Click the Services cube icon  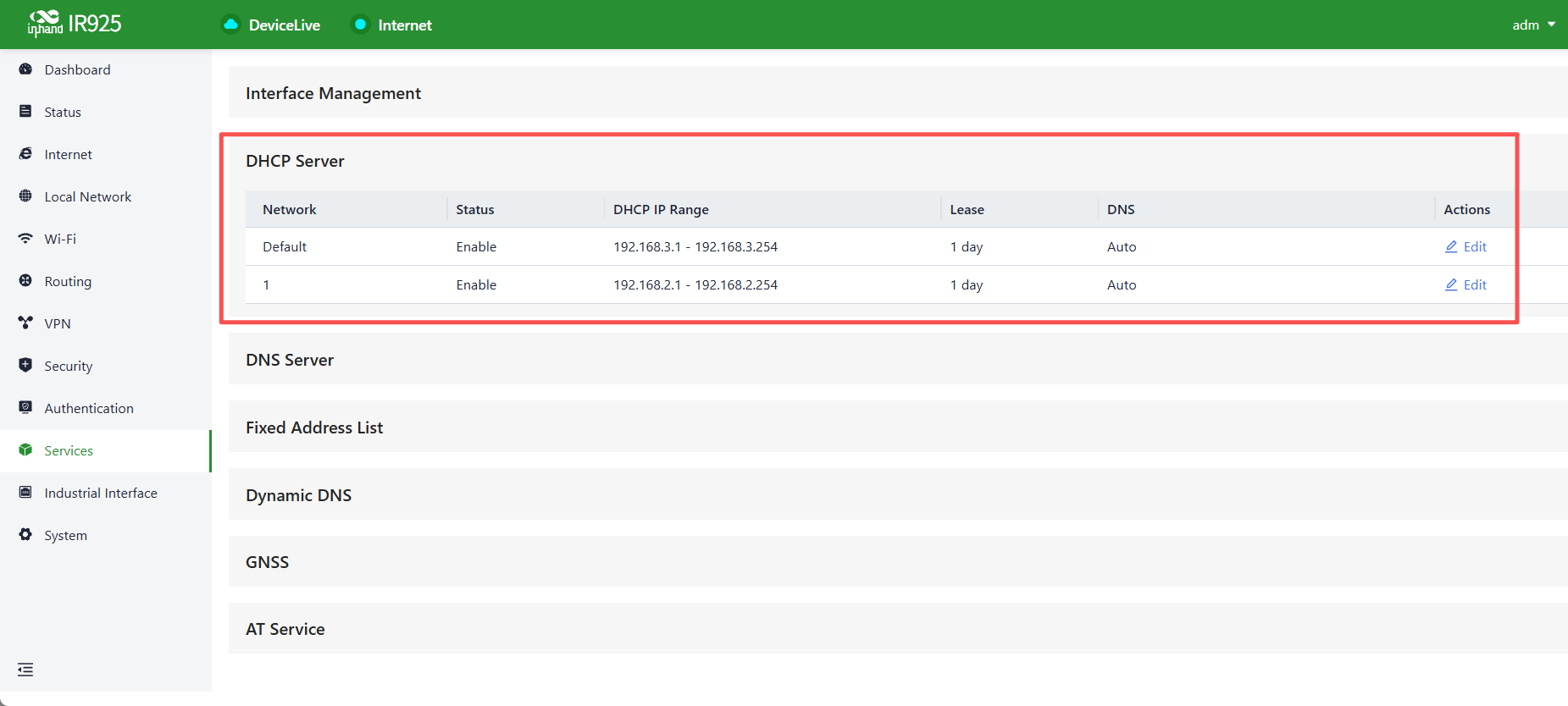pyautogui.click(x=25, y=450)
